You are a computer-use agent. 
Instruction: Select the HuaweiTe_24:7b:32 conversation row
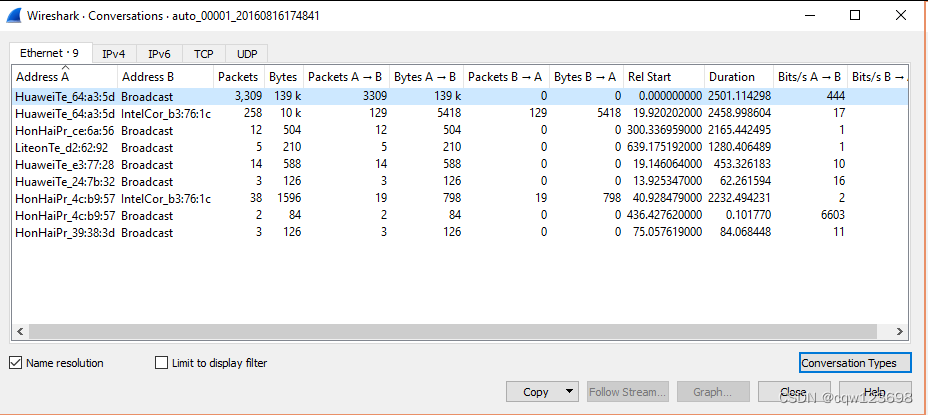click(x=460, y=181)
